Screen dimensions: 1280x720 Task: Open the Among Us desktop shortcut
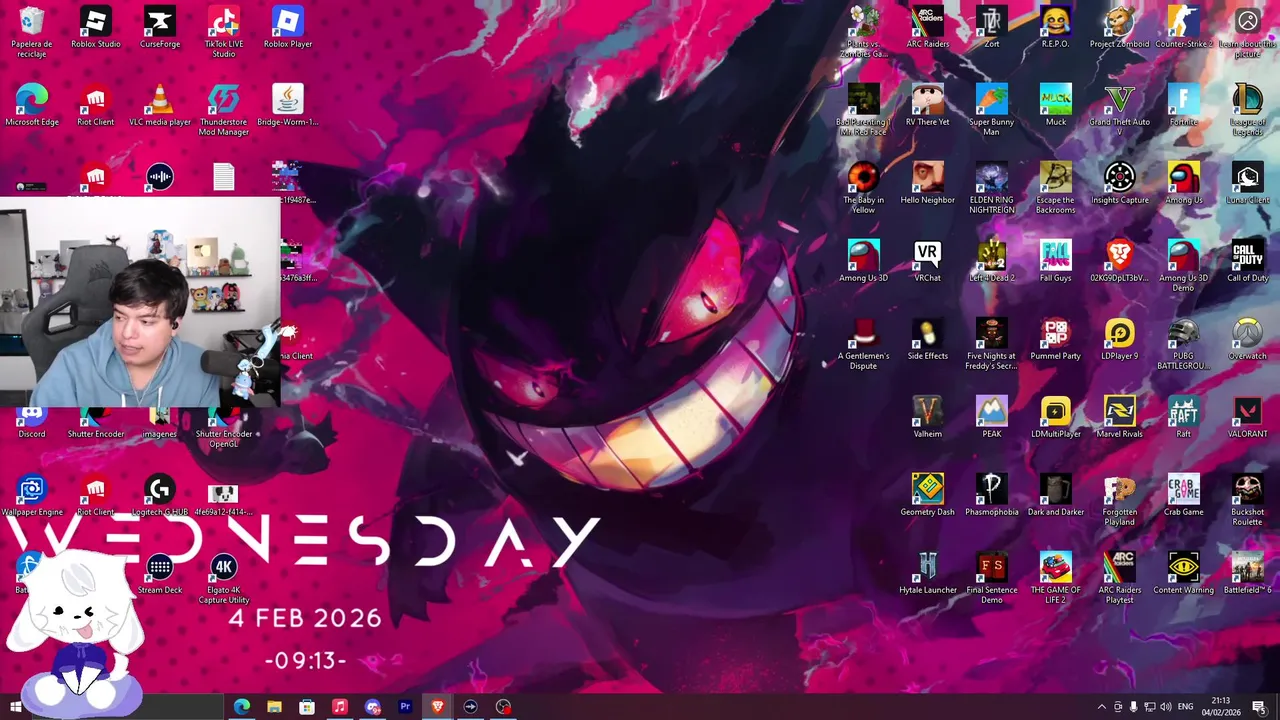point(1184,184)
